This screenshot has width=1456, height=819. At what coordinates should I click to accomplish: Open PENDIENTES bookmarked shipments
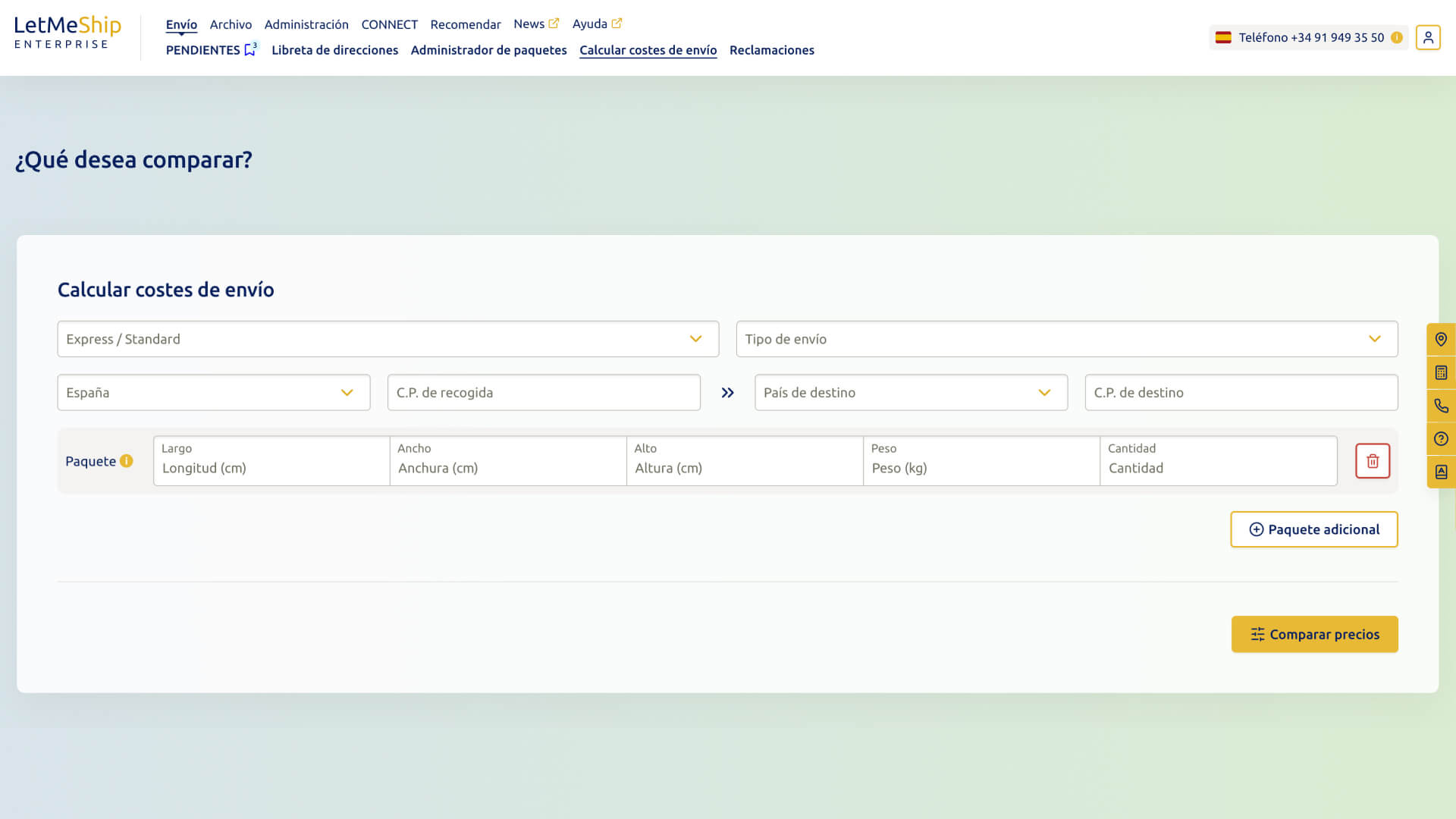(212, 50)
